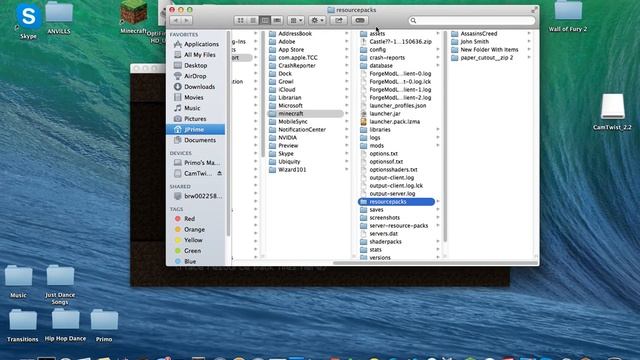Open the gear action menu
640x360 pixels.
(317, 20)
